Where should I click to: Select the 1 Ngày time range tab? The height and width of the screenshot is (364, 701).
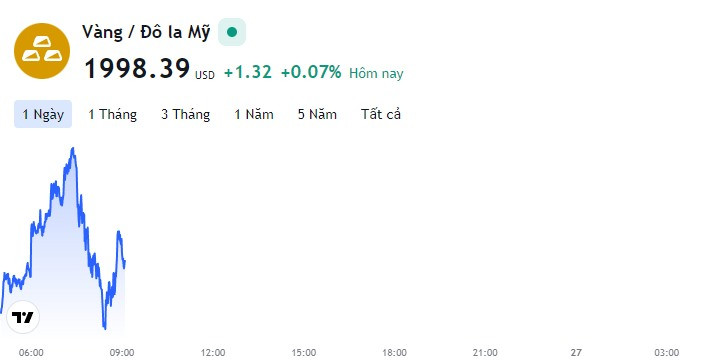pyautogui.click(x=43, y=114)
